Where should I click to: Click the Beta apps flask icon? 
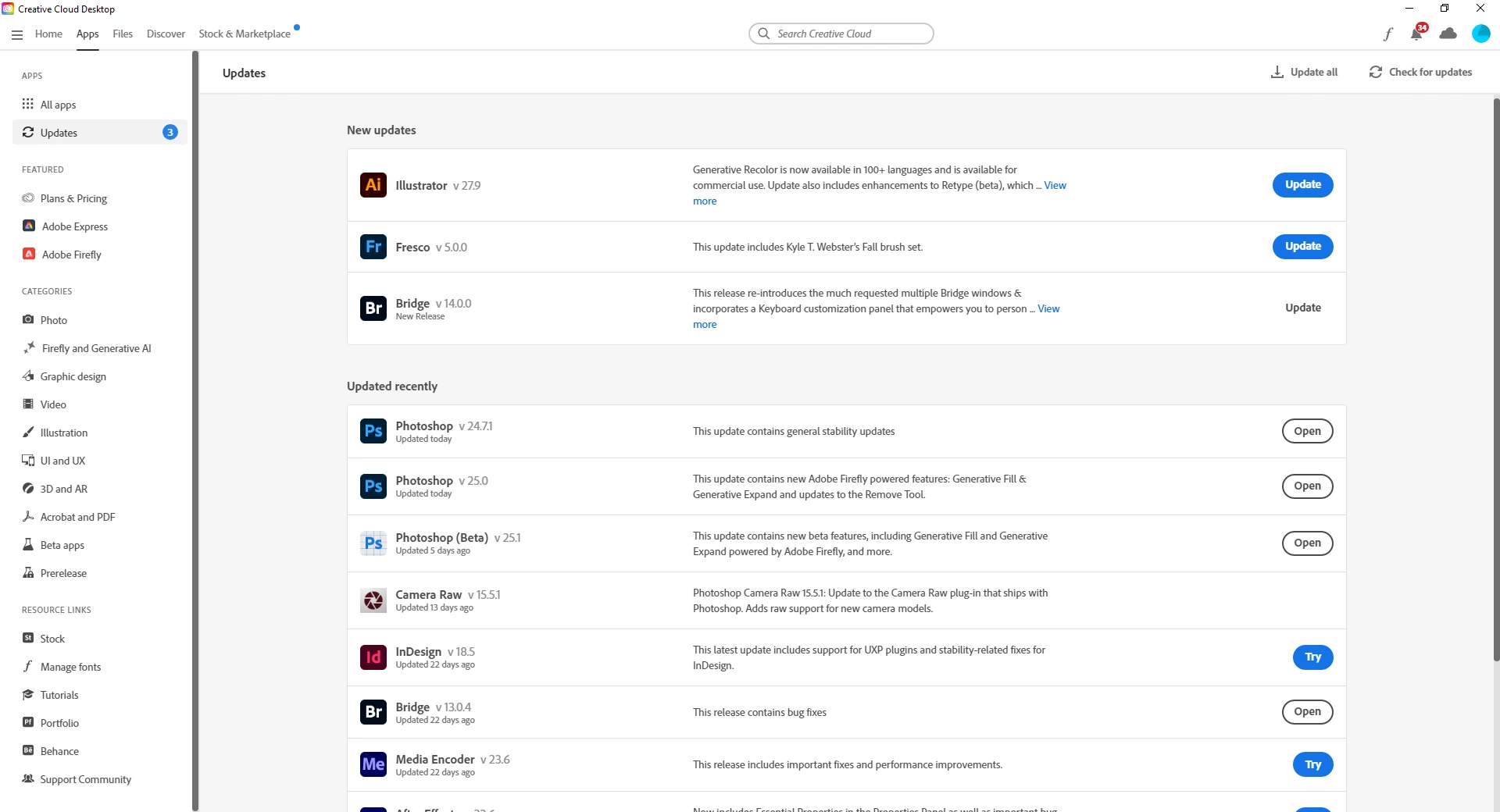click(28, 544)
